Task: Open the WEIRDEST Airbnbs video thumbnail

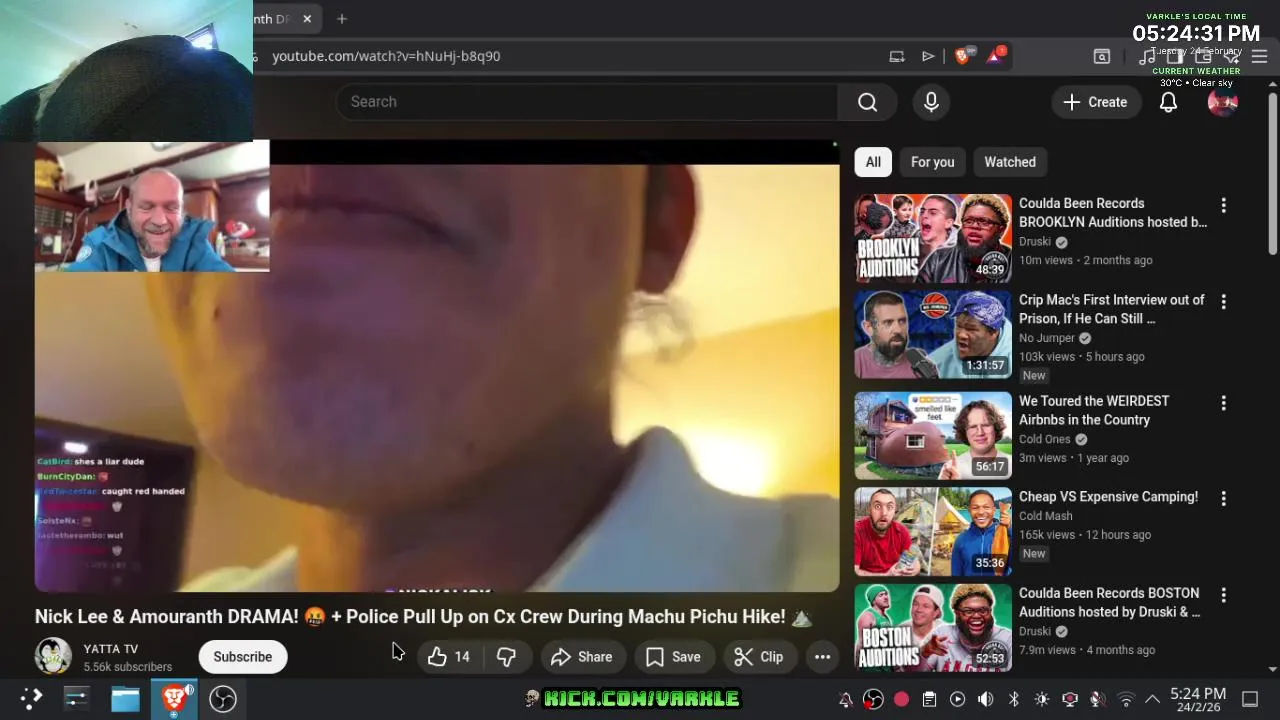Action: tap(933, 435)
